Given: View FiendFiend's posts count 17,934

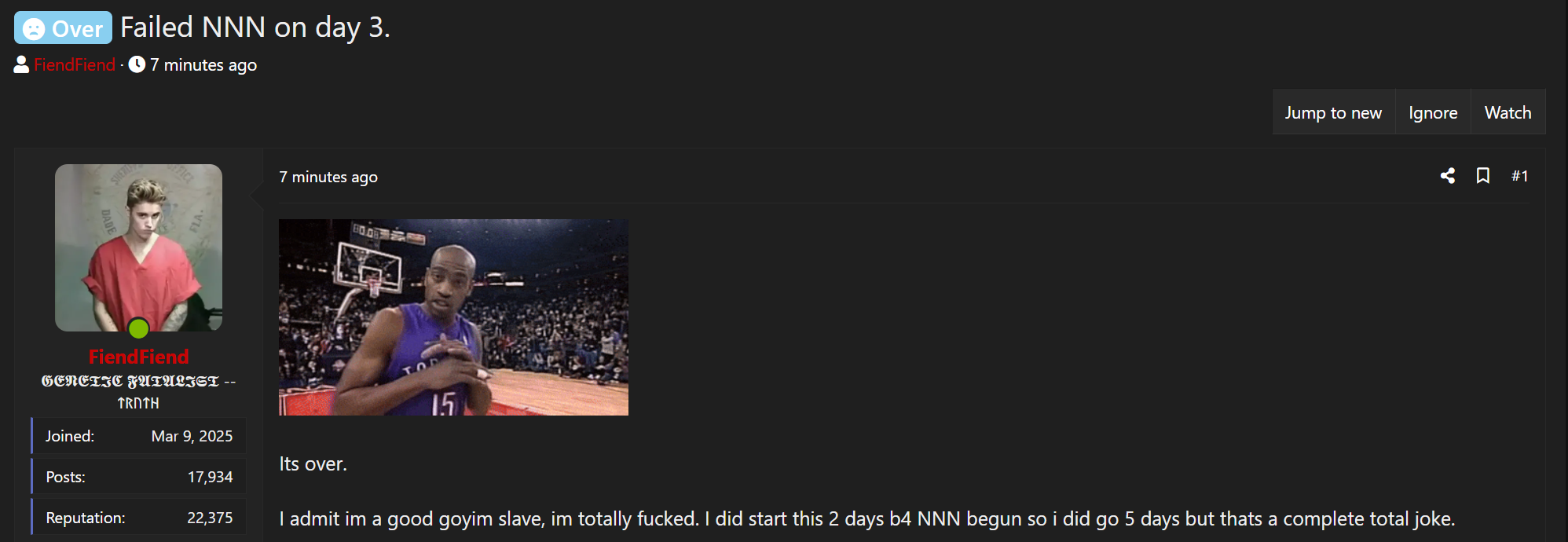Looking at the screenshot, I should [210, 477].
